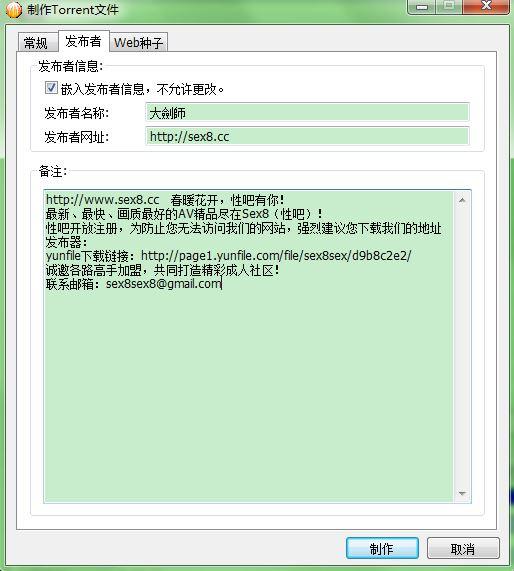The width and height of the screenshot is (514, 571).
Task: Click the scrollbar down arrow in 备注 box
Action: click(462, 493)
